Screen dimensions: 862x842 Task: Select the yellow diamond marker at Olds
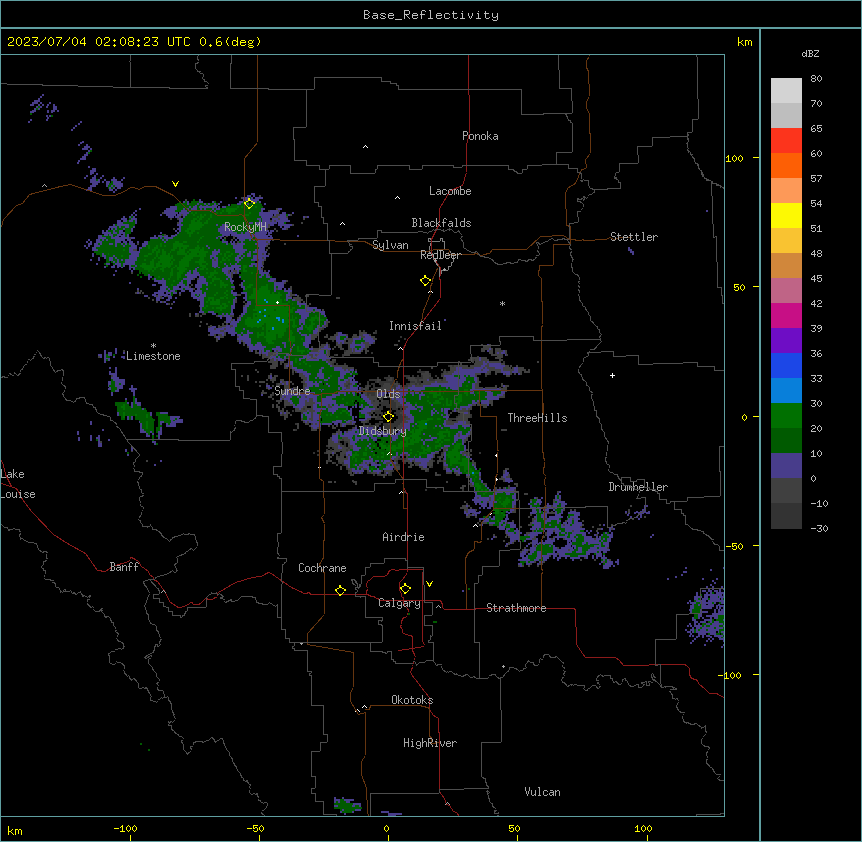389,417
